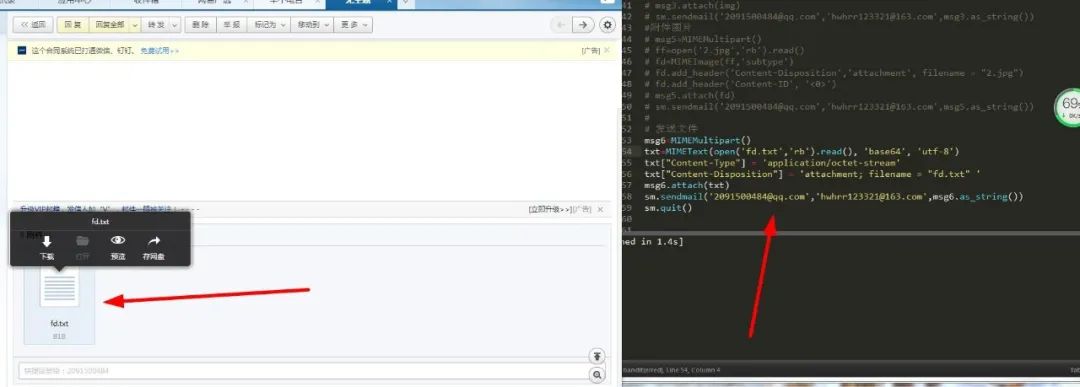The height and width of the screenshot is (387, 1080).
Task: Open the 更多 more options dropdown
Action: pos(353,25)
